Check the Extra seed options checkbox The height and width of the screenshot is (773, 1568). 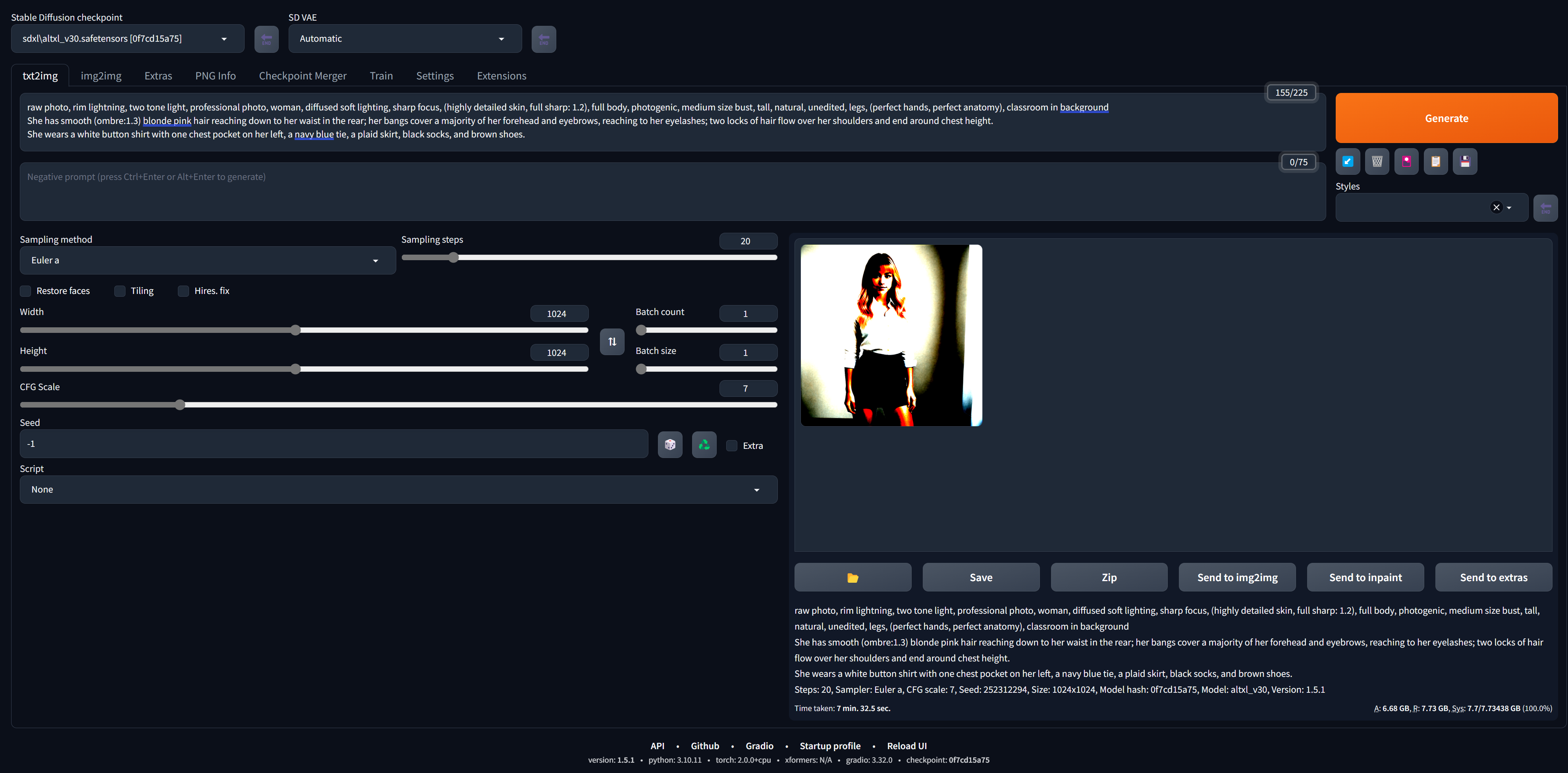pos(732,445)
